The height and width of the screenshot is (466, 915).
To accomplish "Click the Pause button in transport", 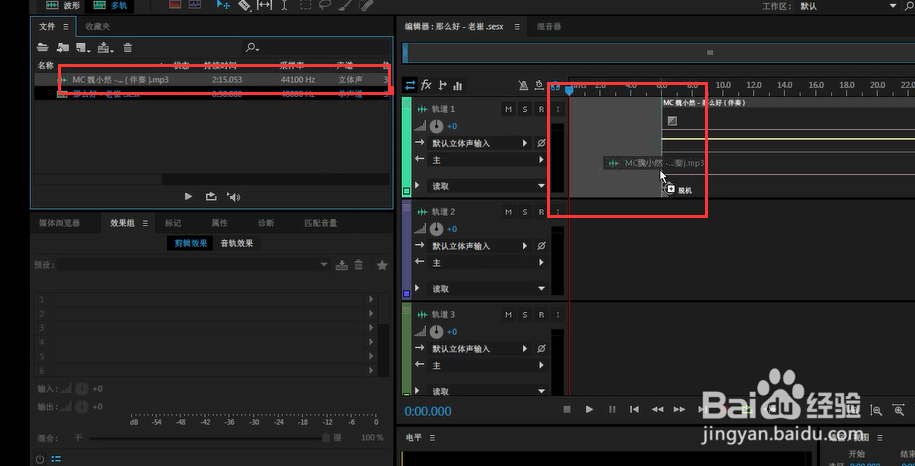I will click(612, 409).
